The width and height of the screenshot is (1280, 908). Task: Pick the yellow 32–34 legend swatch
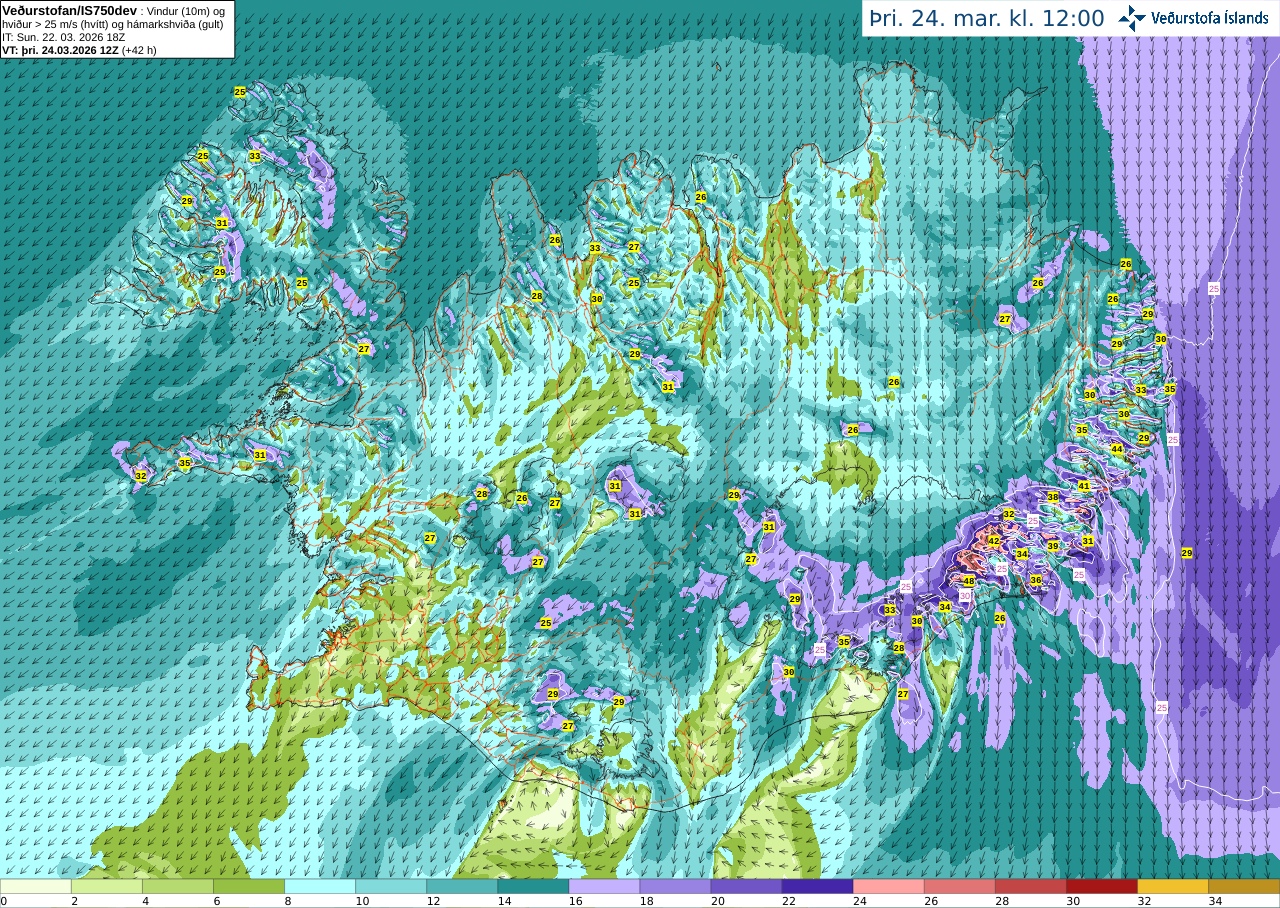click(x=1173, y=886)
